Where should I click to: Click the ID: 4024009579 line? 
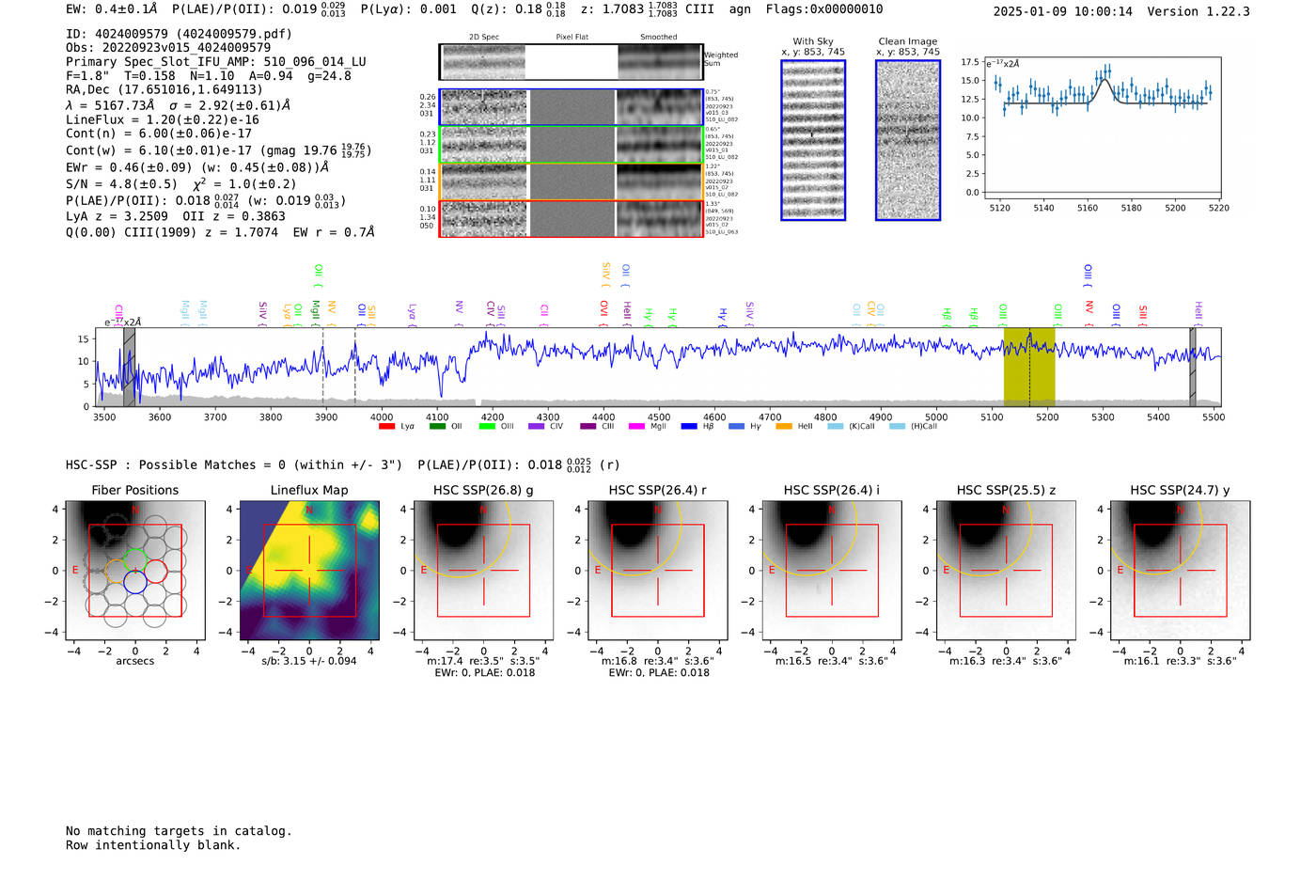click(180, 34)
